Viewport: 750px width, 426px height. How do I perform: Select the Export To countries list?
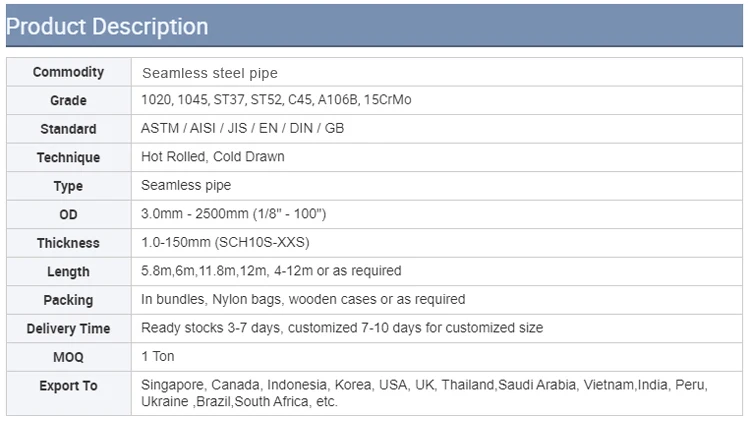point(424,393)
